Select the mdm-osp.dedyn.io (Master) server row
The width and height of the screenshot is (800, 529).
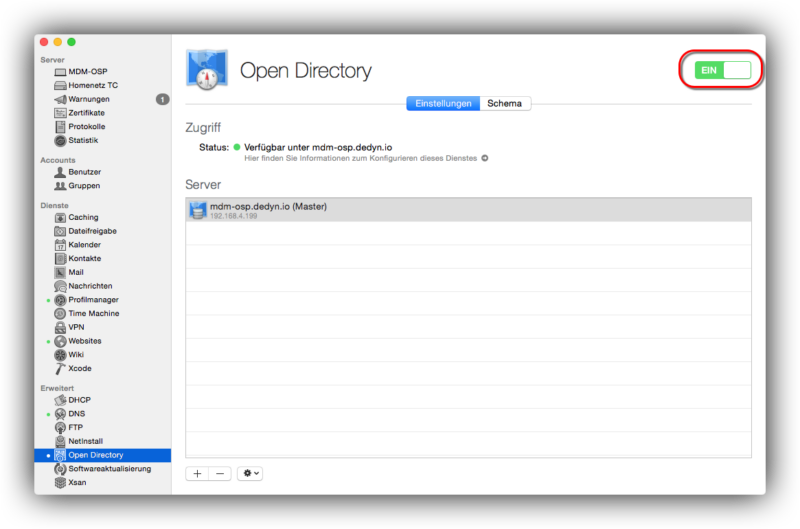(x=468, y=210)
